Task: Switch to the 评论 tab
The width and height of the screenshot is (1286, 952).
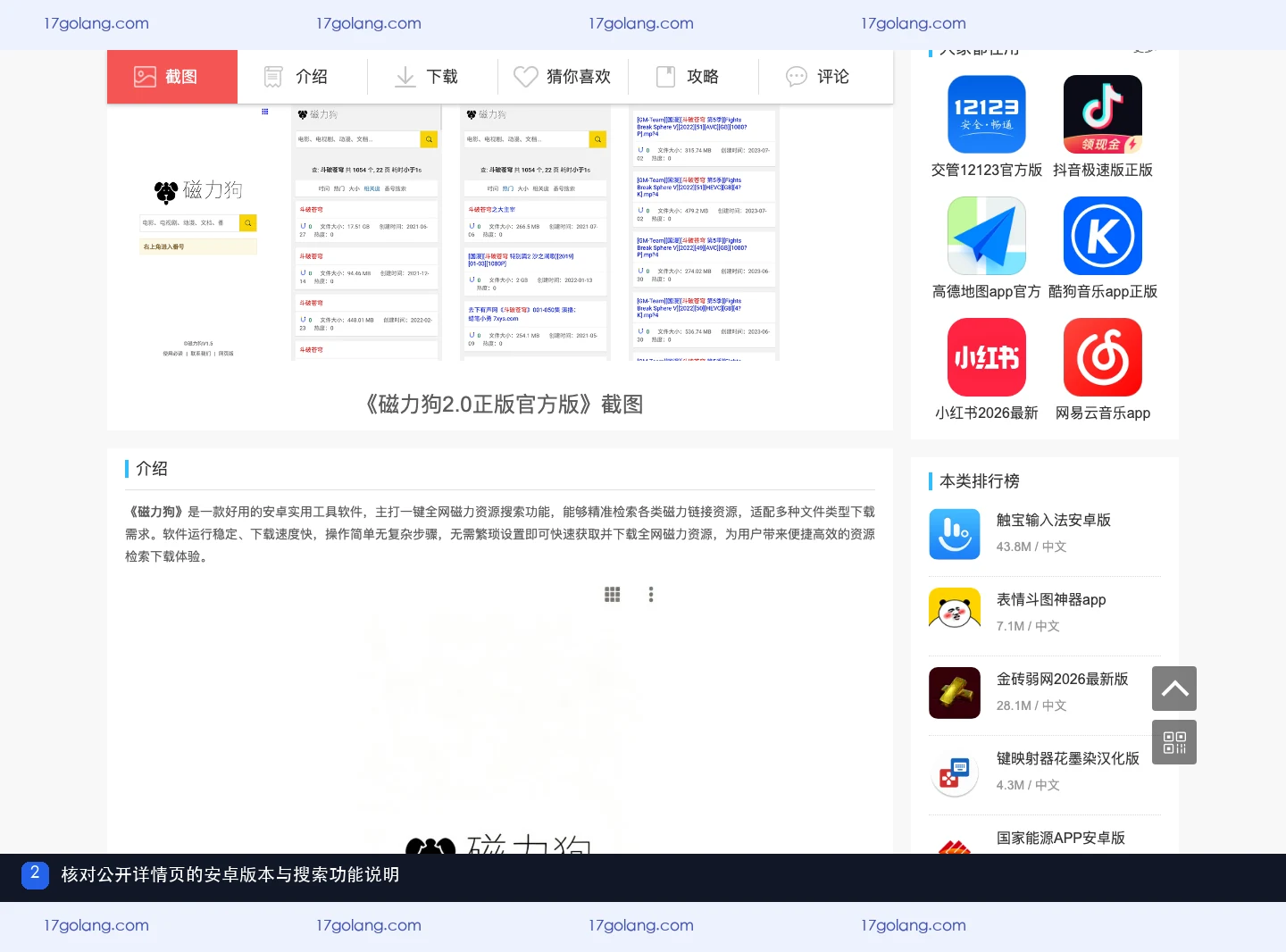Action: click(x=824, y=77)
